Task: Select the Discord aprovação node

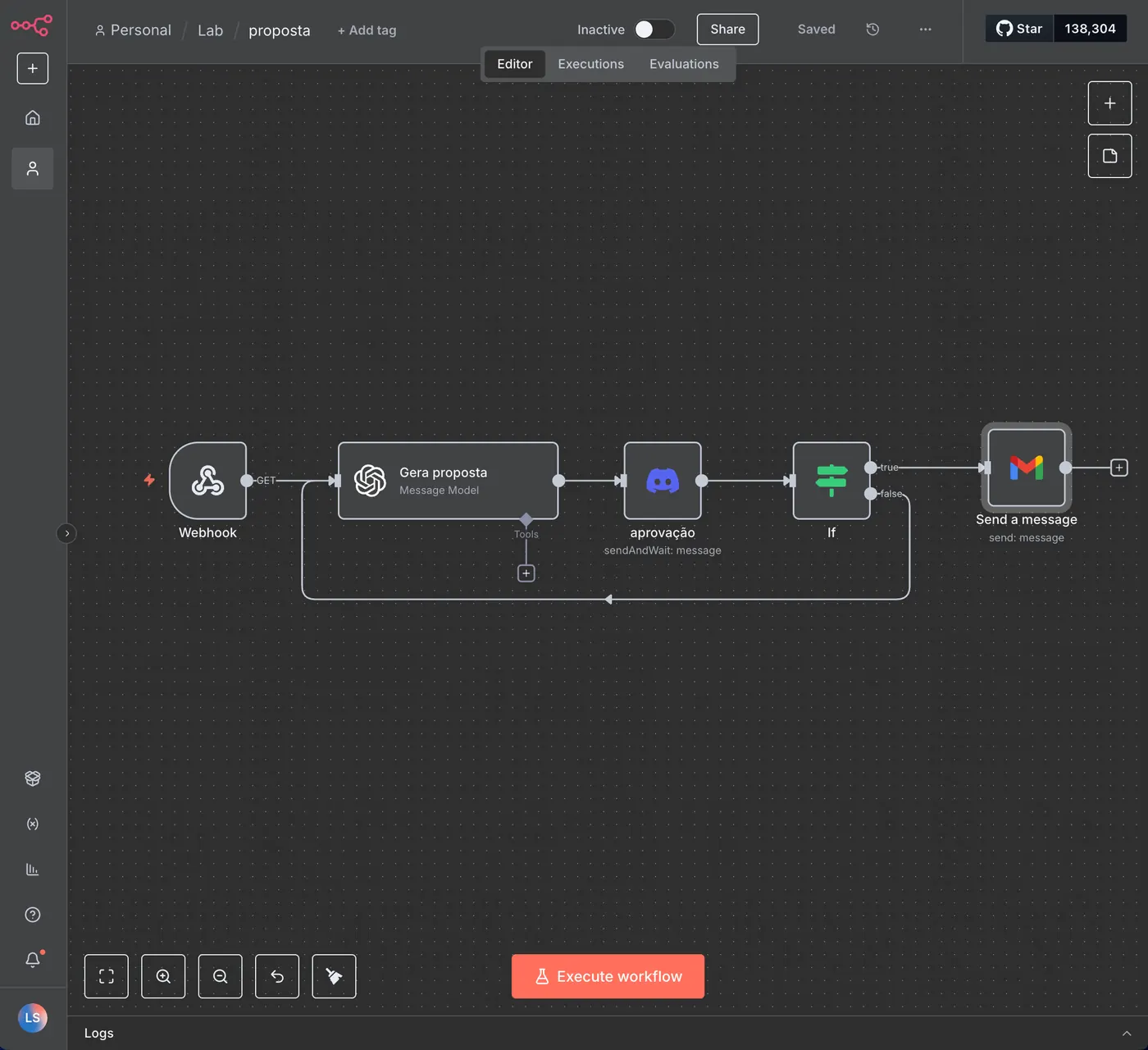Action: 663,481
